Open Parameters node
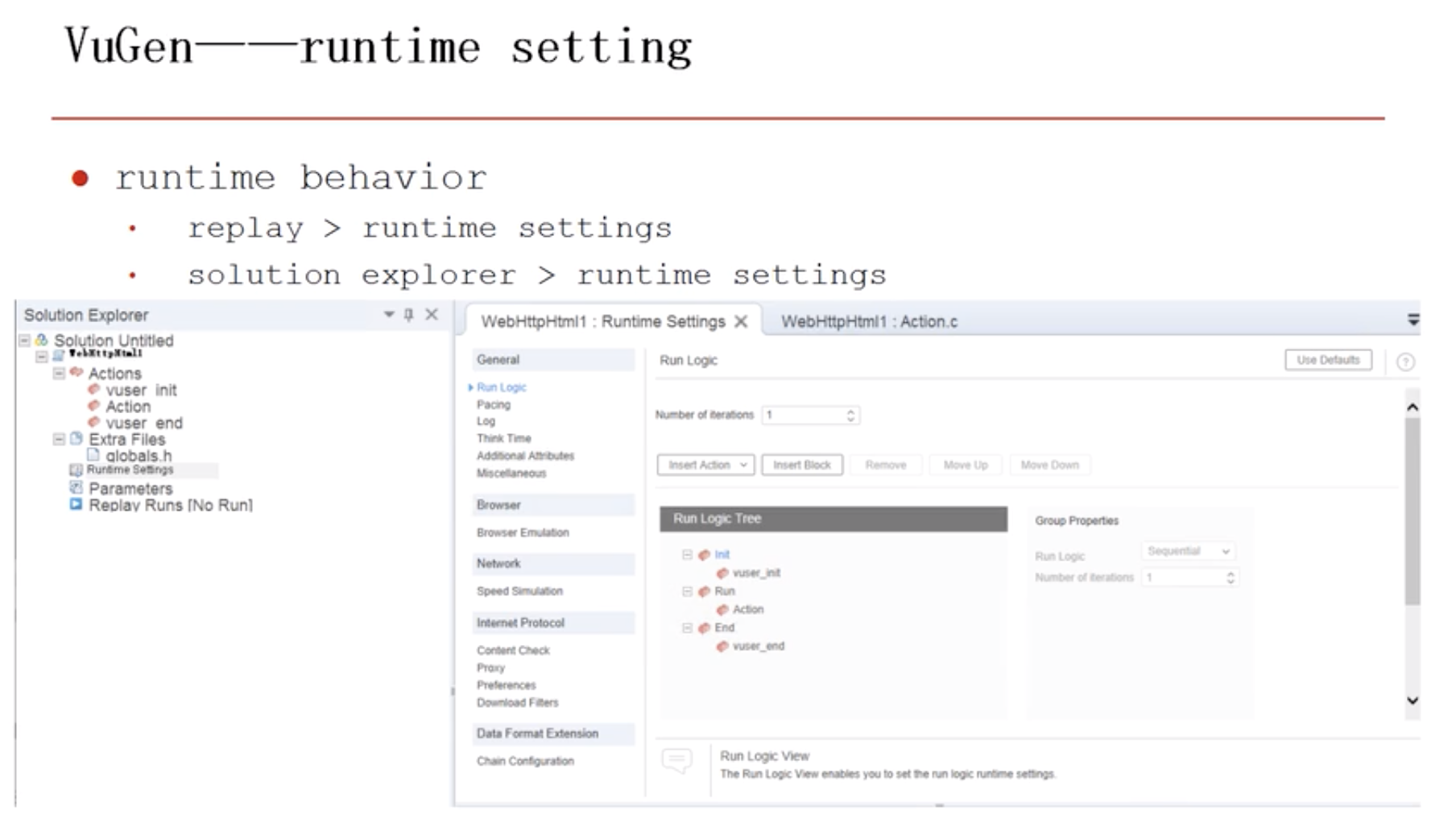The image size is (1456, 815). [x=130, y=489]
